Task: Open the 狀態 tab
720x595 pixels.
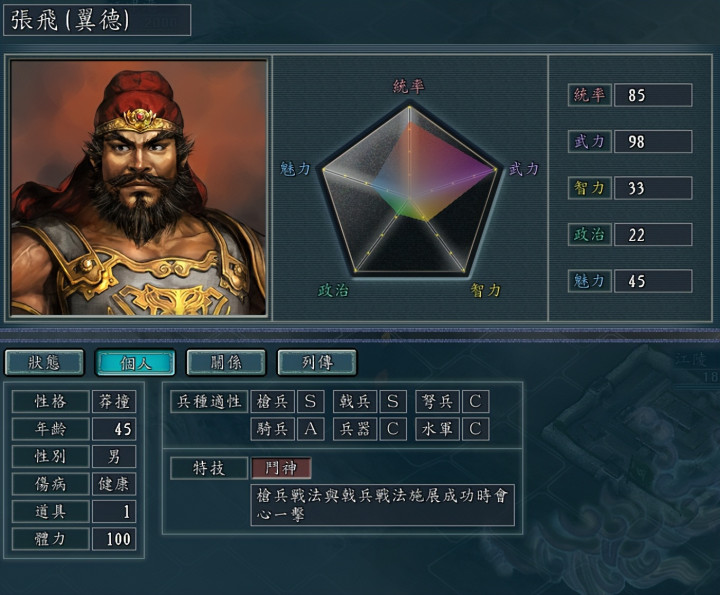Action: tap(44, 362)
